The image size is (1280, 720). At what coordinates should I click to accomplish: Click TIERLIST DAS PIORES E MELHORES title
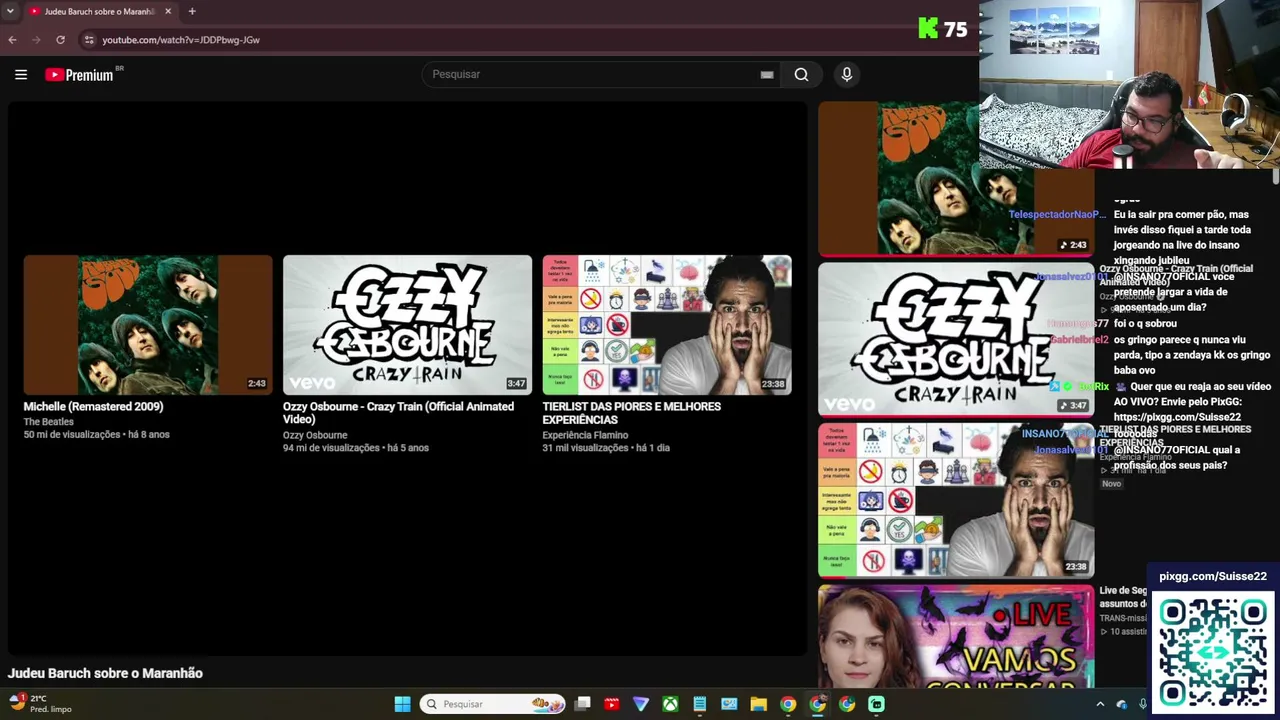631,413
